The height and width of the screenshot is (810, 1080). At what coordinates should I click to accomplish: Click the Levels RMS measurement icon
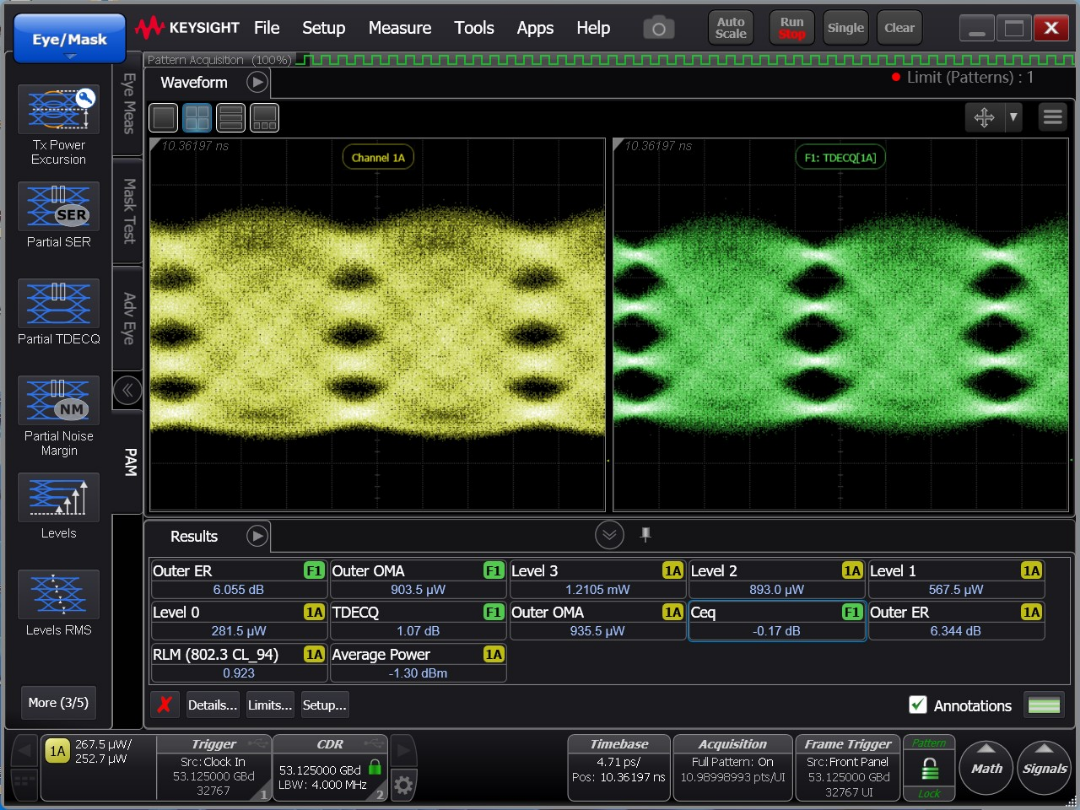[x=58, y=594]
